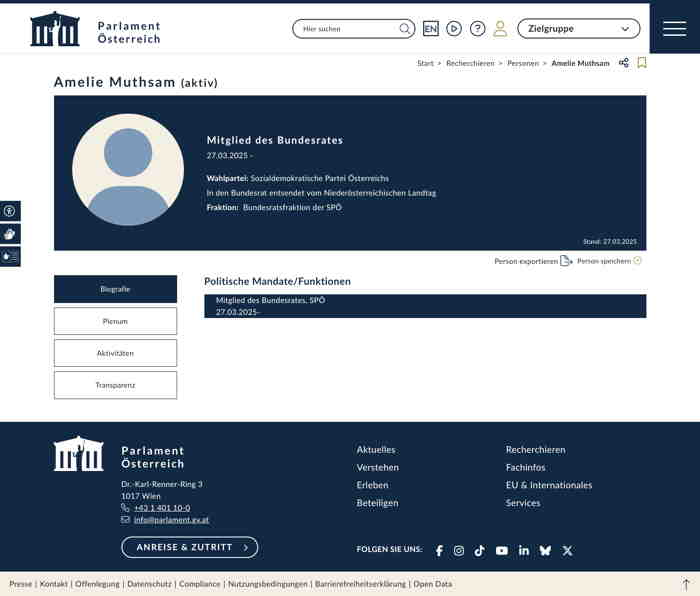The image size is (700, 596).
Task: Open the EU & Internationales footer link
Action: 549,485
